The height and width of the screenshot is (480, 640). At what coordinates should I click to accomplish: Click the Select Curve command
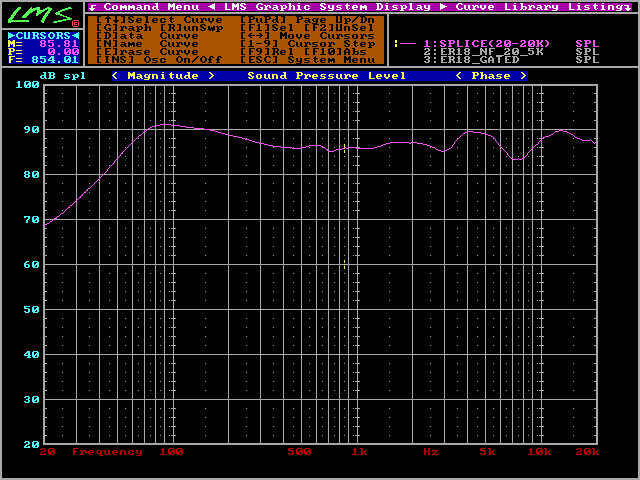(x=160, y=20)
